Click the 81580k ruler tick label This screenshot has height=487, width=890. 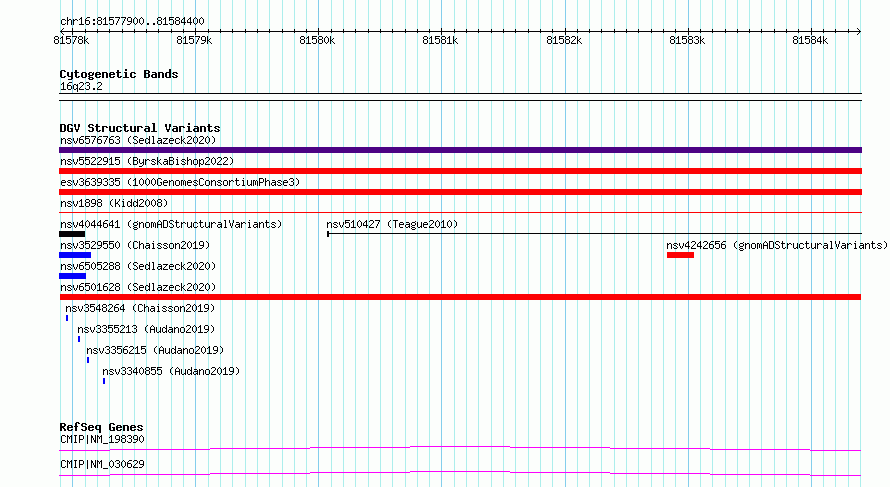coord(317,40)
